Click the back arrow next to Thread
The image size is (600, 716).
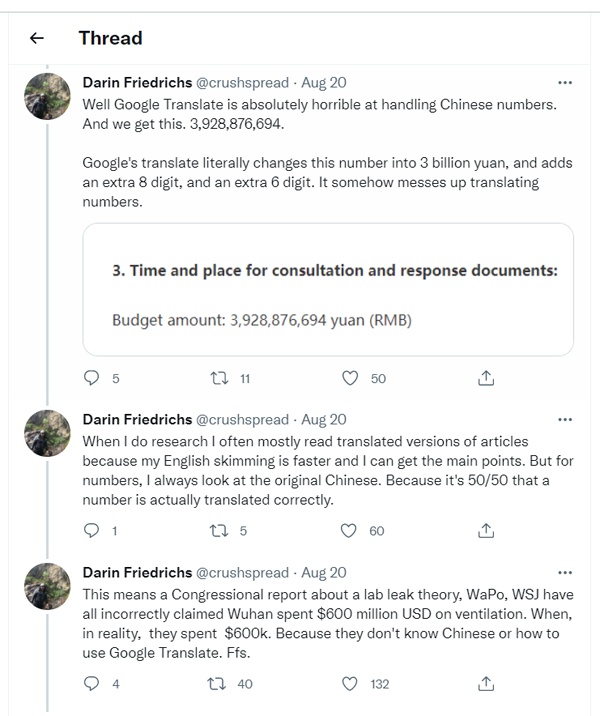pyautogui.click(x=37, y=38)
